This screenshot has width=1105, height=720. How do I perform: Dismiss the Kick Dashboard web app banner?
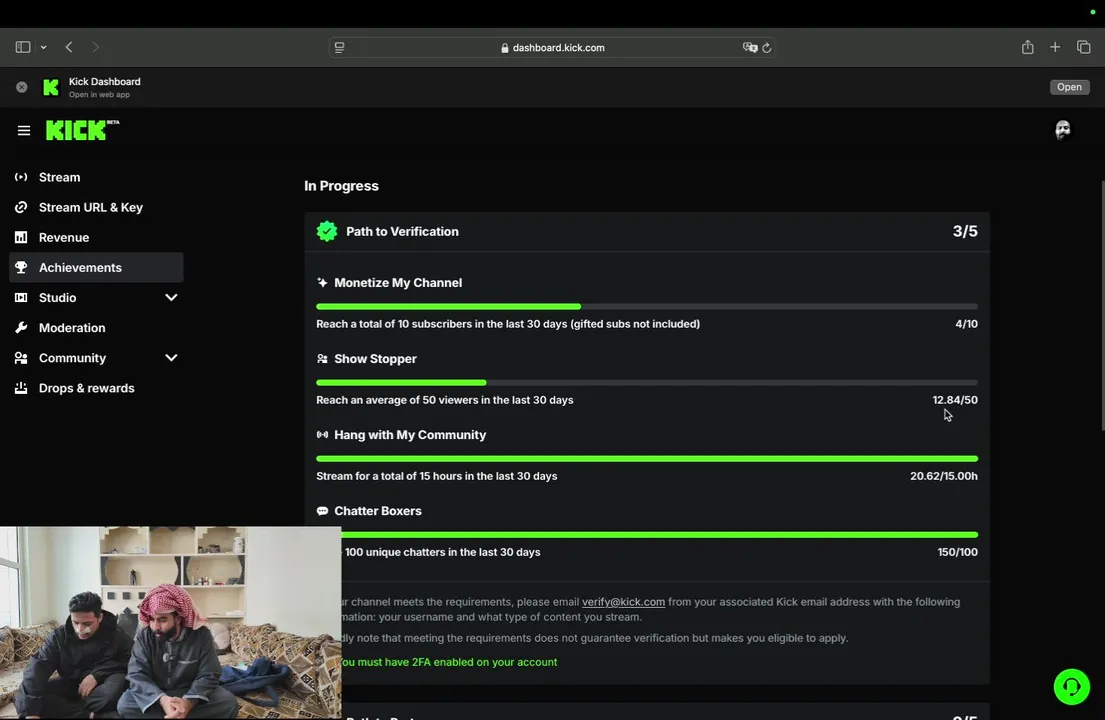(22, 87)
